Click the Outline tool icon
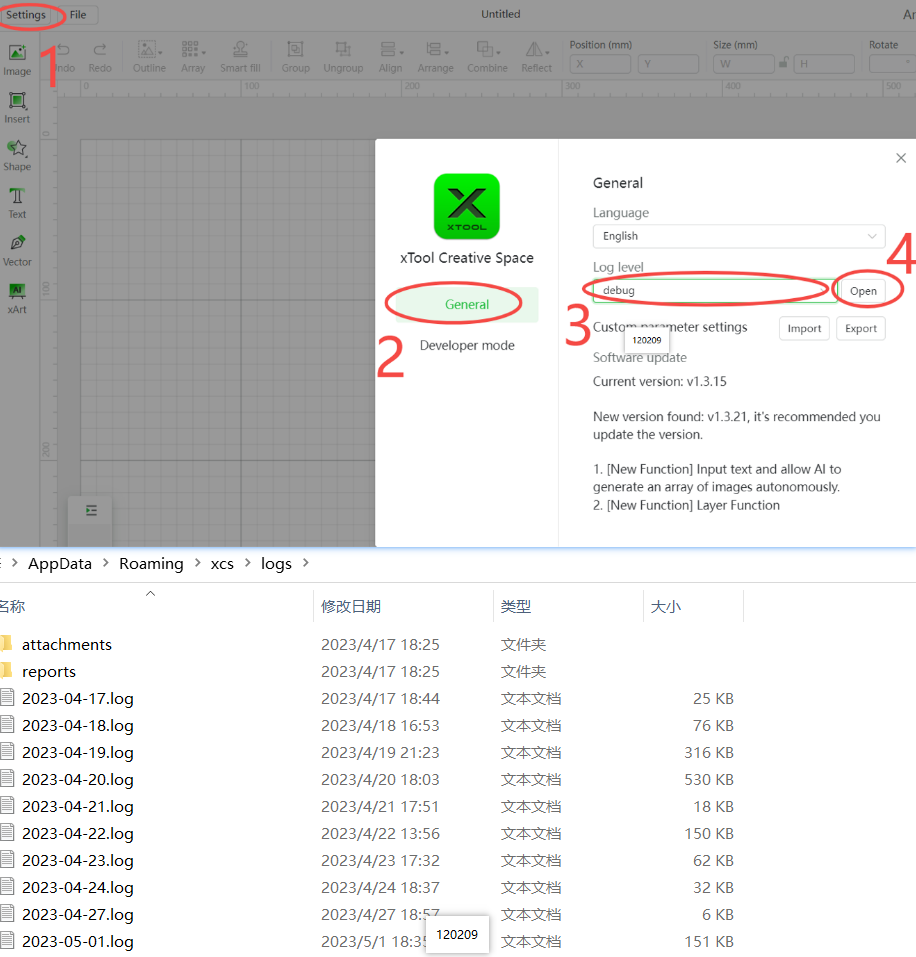The image size is (916, 957). coord(150,58)
